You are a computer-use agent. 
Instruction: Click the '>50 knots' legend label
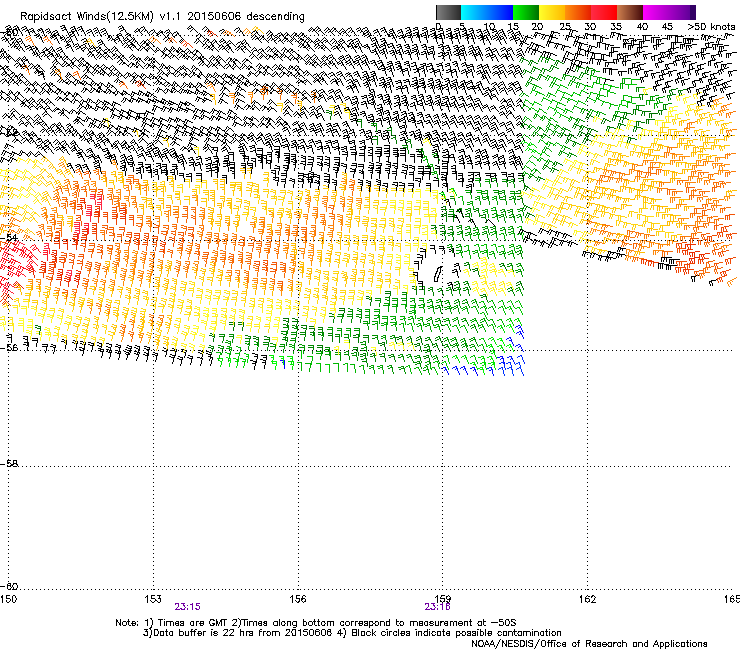point(711,26)
